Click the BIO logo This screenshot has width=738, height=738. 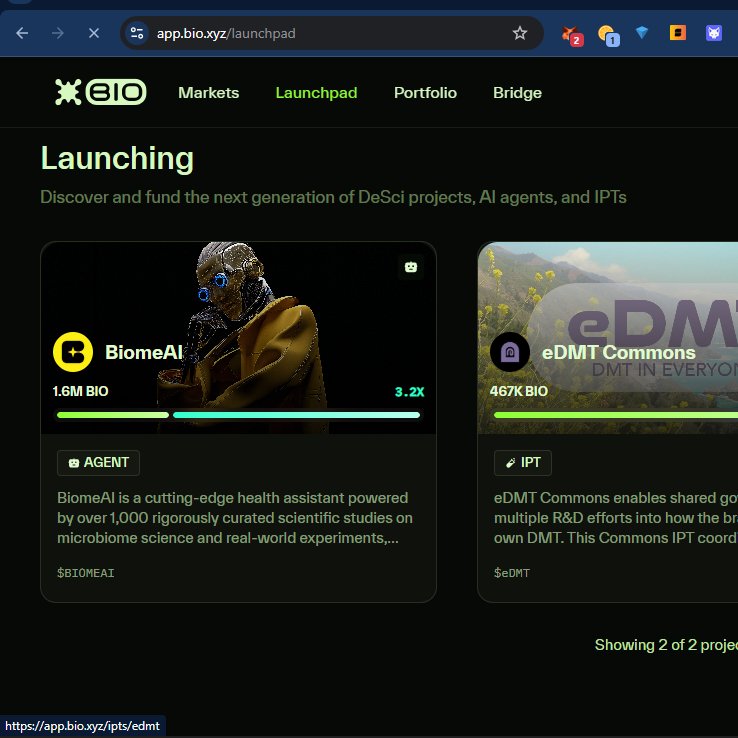(x=101, y=92)
